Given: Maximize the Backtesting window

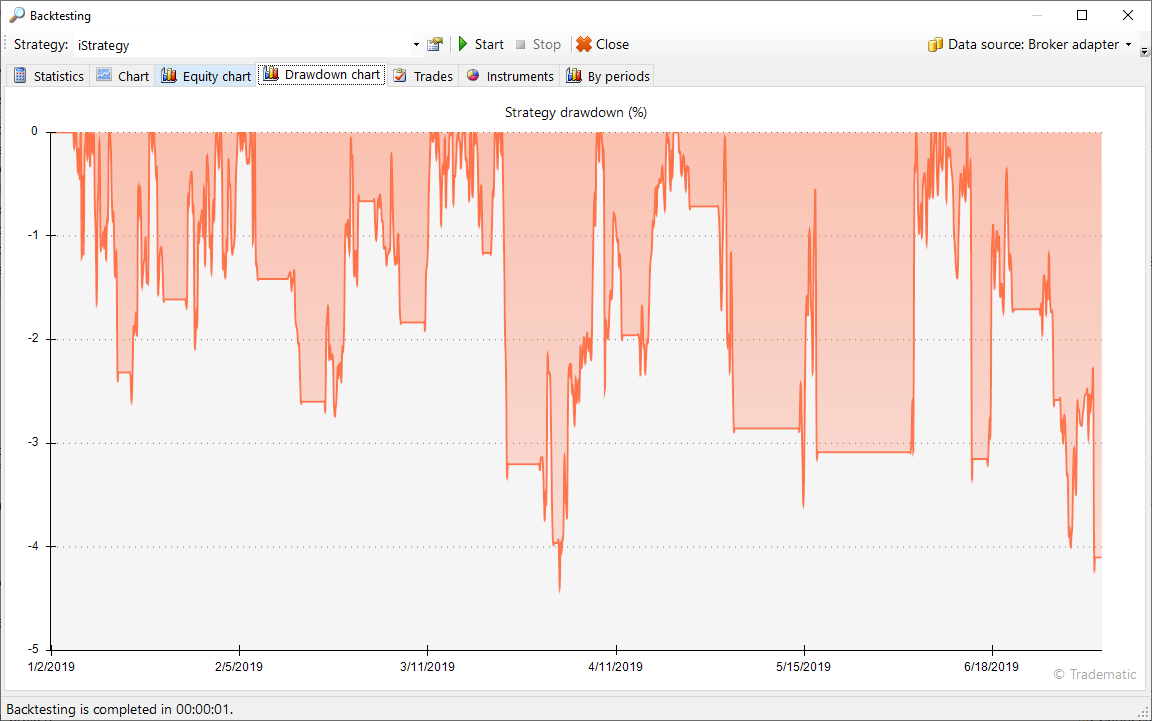Looking at the screenshot, I should point(1082,15).
